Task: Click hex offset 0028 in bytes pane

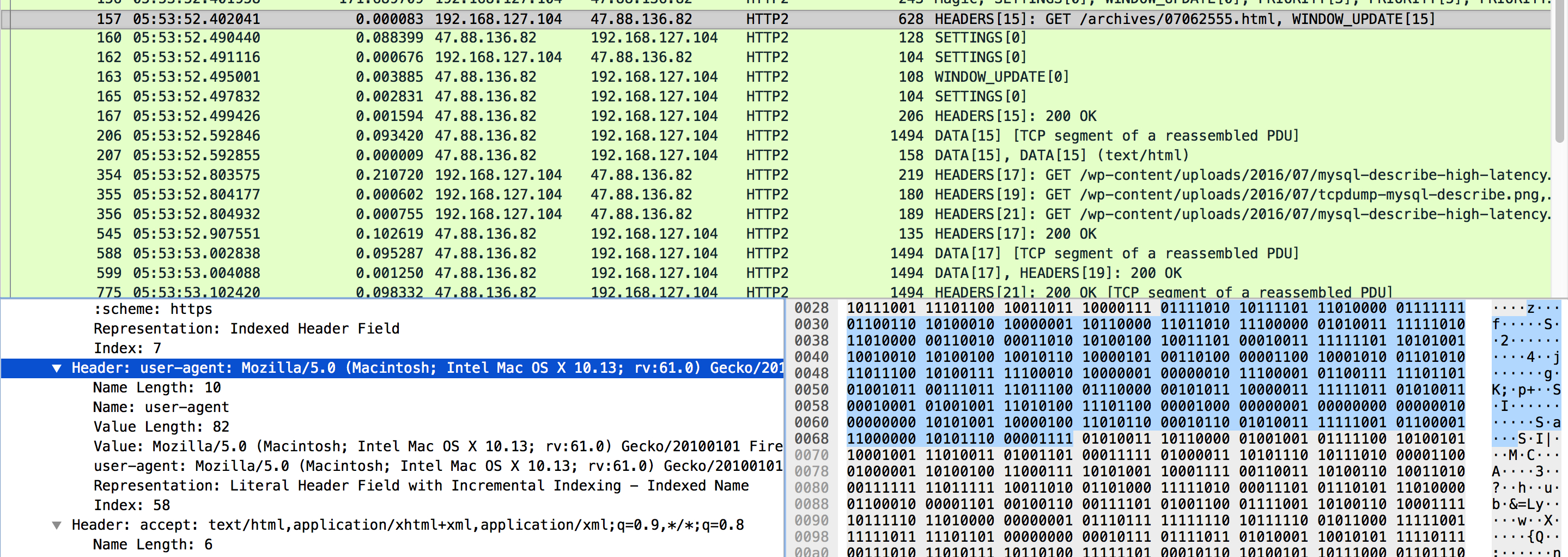Action: (x=811, y=308)
